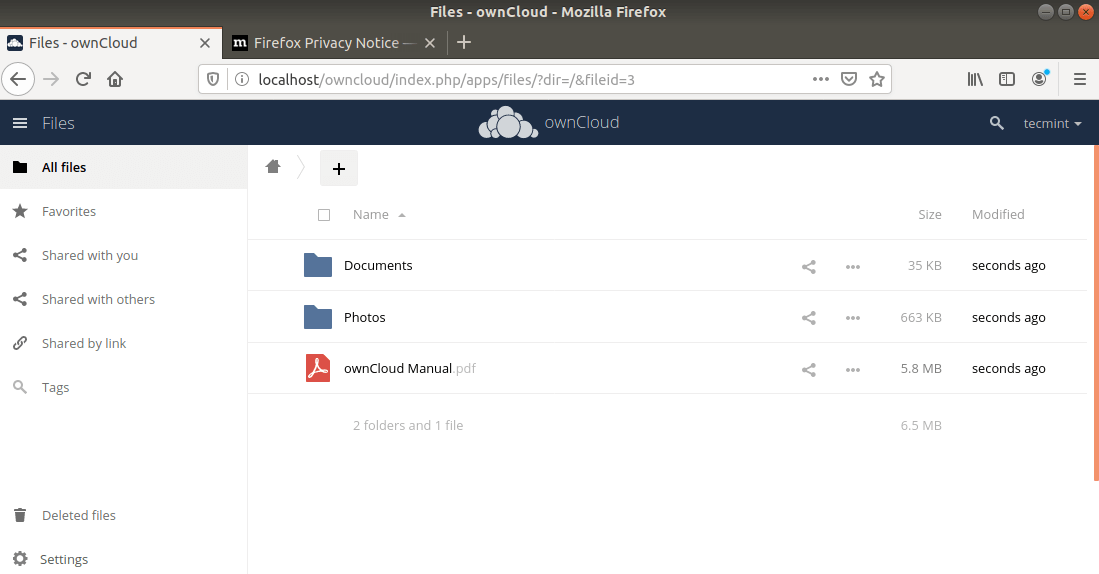
Task: Tick the select-all files checkbox
Action: pyautogui.click(x=324, y=215)
